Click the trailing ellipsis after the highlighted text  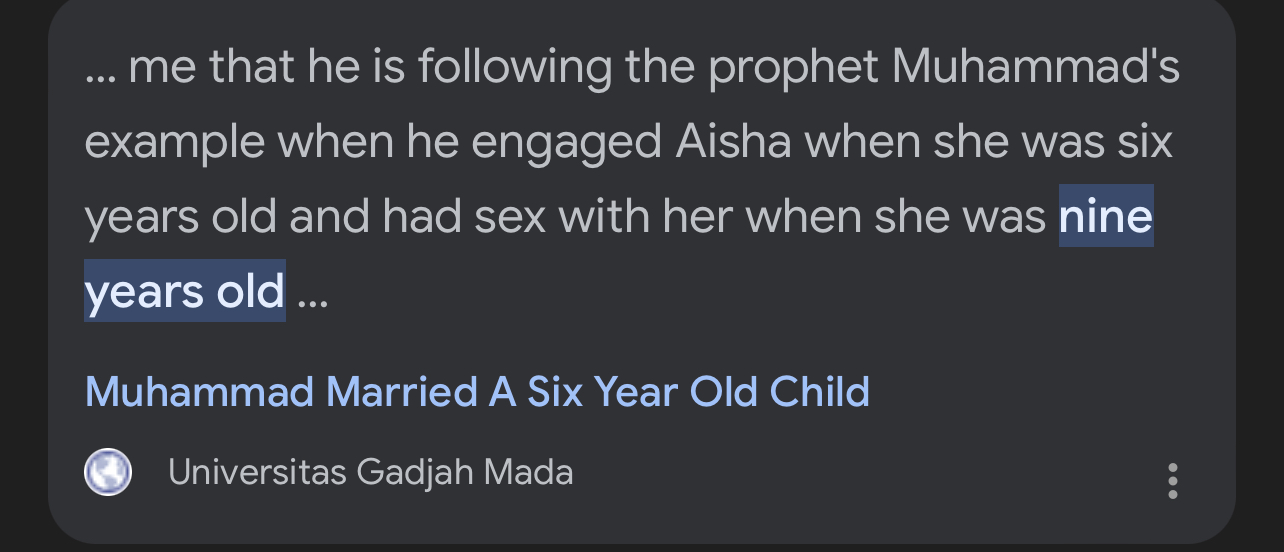pyautogui.click(x=313, y=293)
